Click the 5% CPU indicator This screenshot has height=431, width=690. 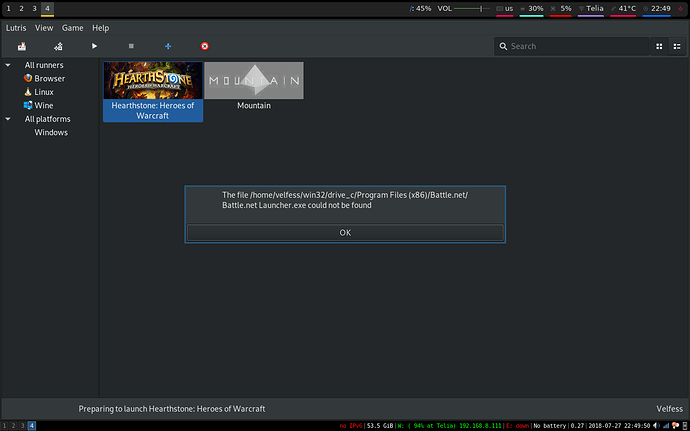tap(561, 8)
